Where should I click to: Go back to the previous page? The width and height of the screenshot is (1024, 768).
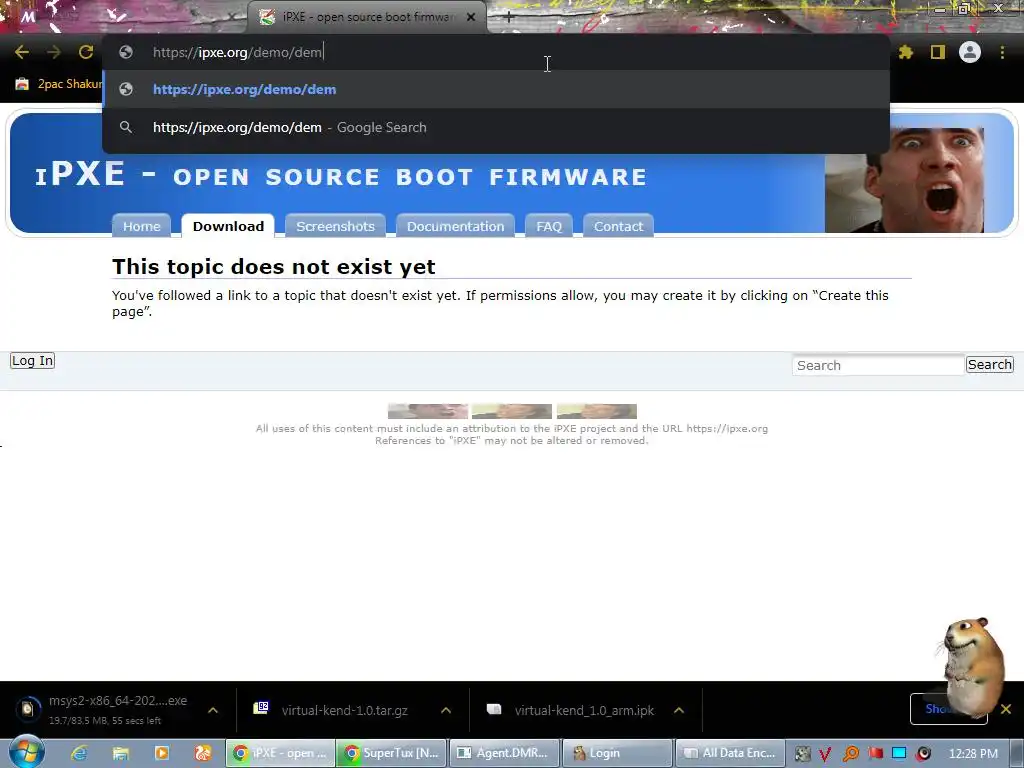22,52
